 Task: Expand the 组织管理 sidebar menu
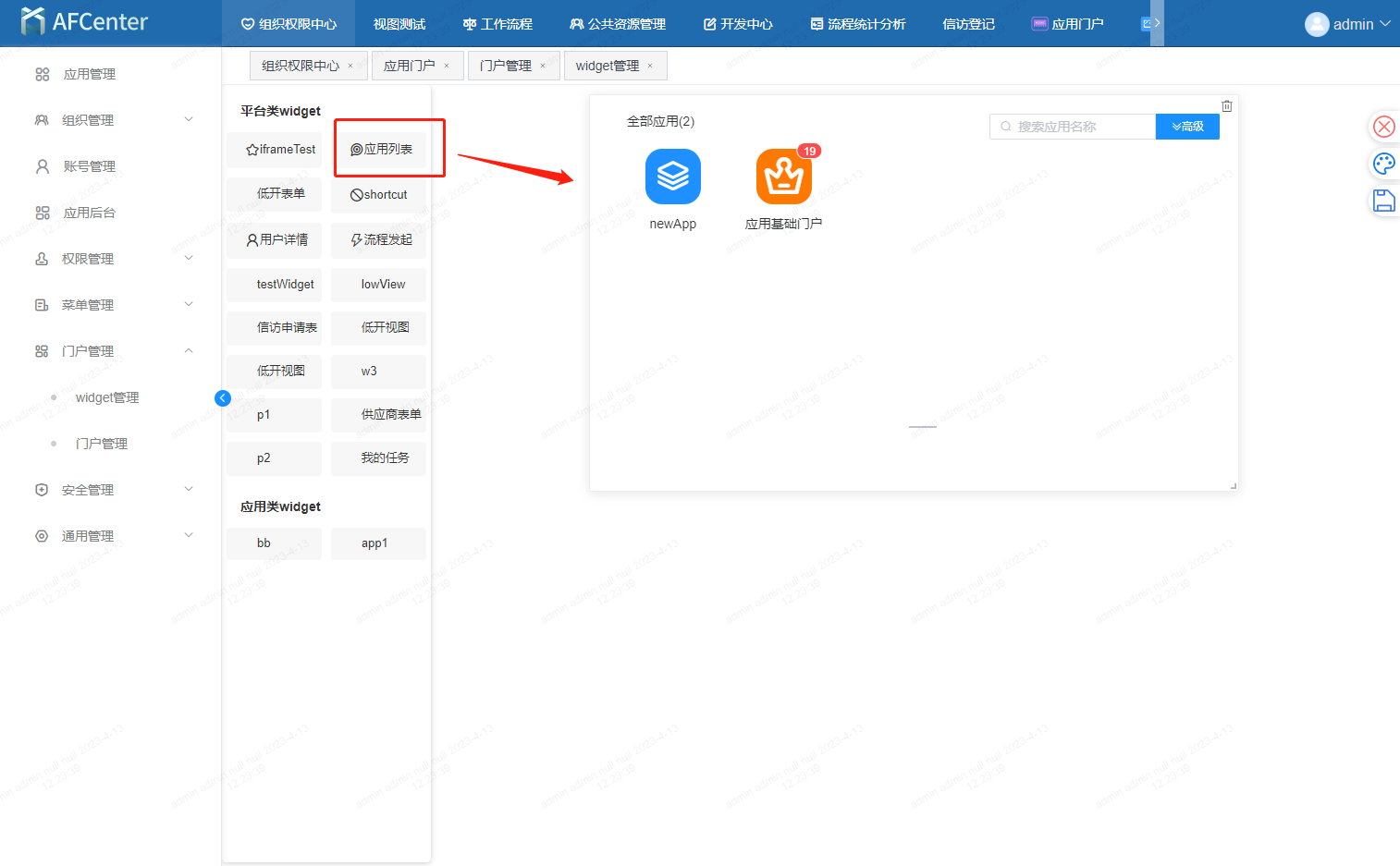pyautogui.click(x=114, y=120)
